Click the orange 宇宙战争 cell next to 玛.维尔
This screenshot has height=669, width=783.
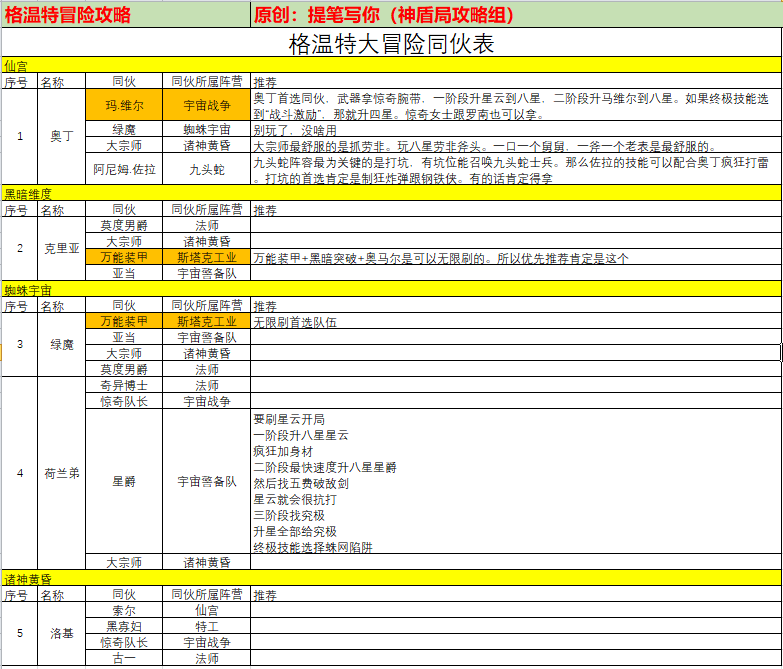coord(206,105)
